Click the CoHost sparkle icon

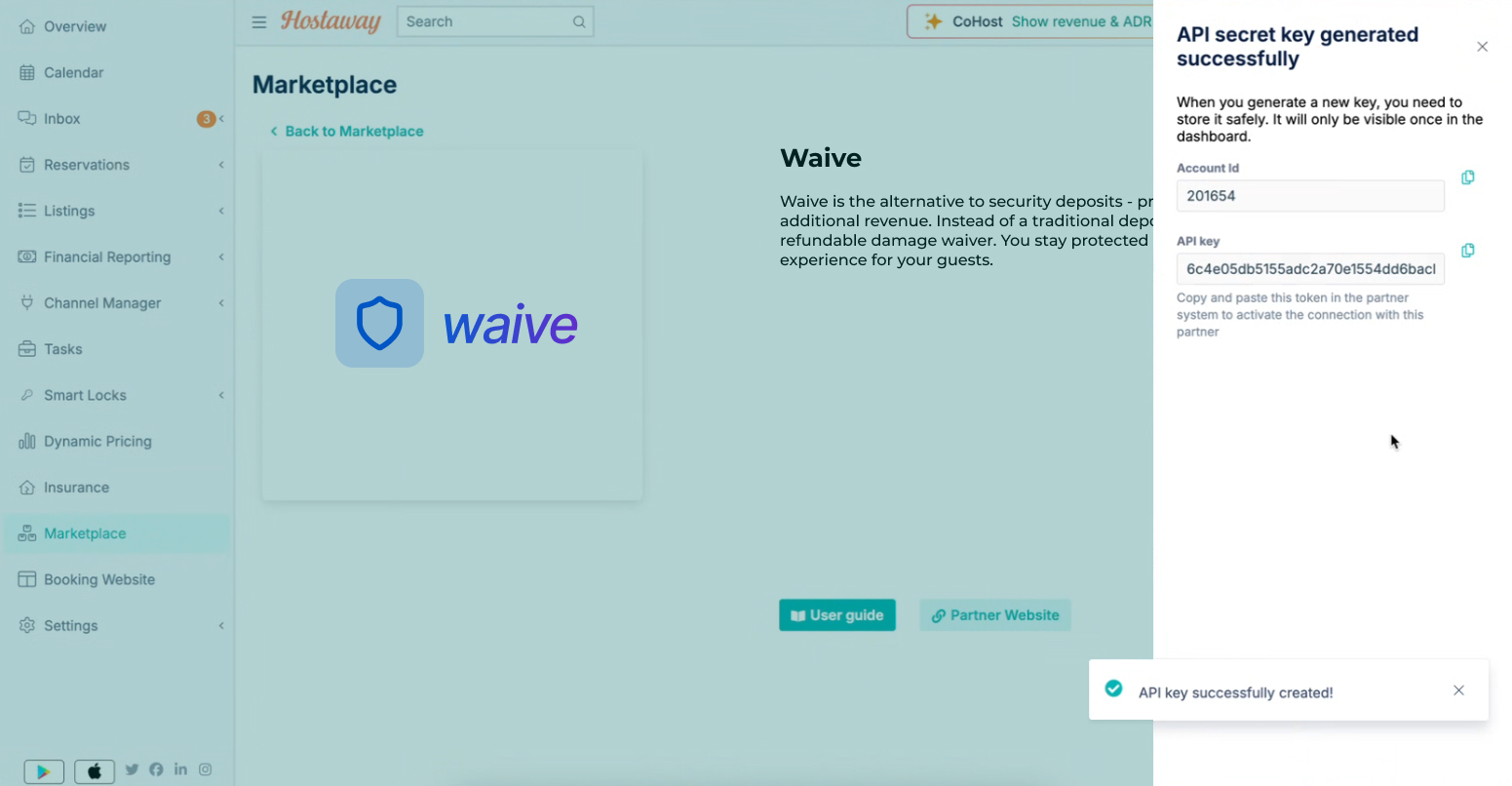pyautogui.click(x=933, y=21)
